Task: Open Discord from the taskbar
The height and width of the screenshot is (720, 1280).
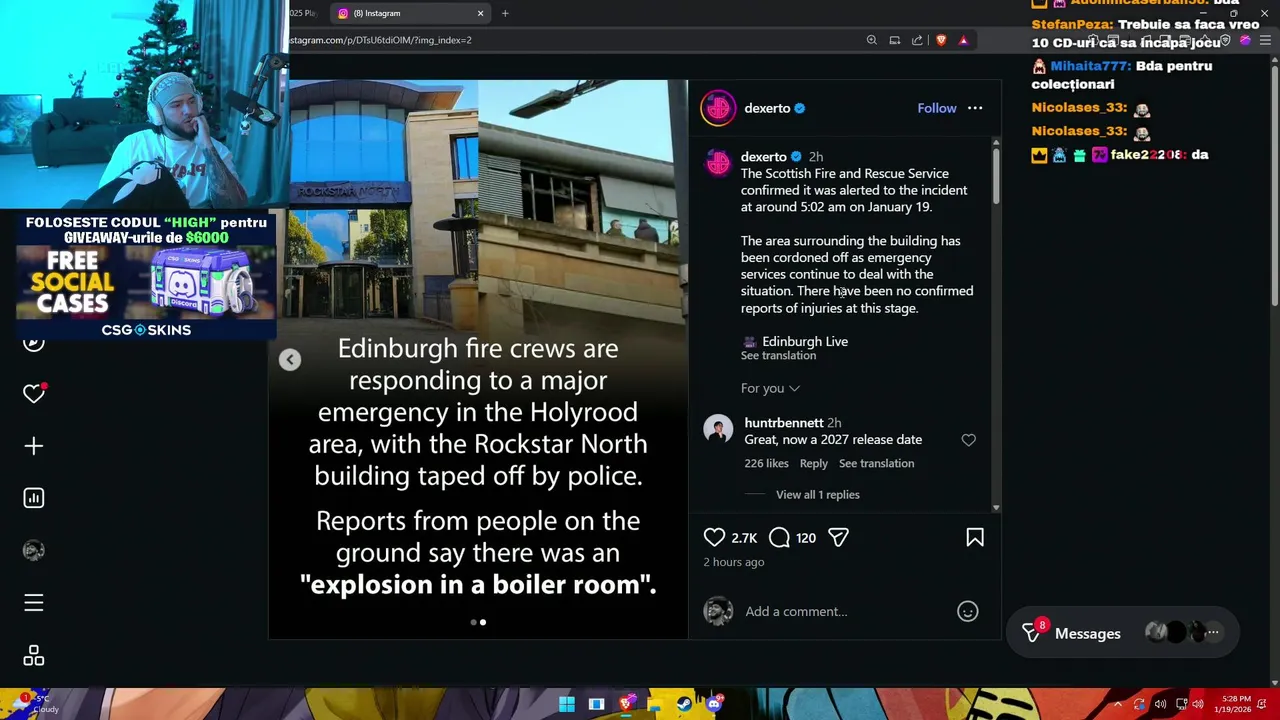Action: (x=713, y=704)
